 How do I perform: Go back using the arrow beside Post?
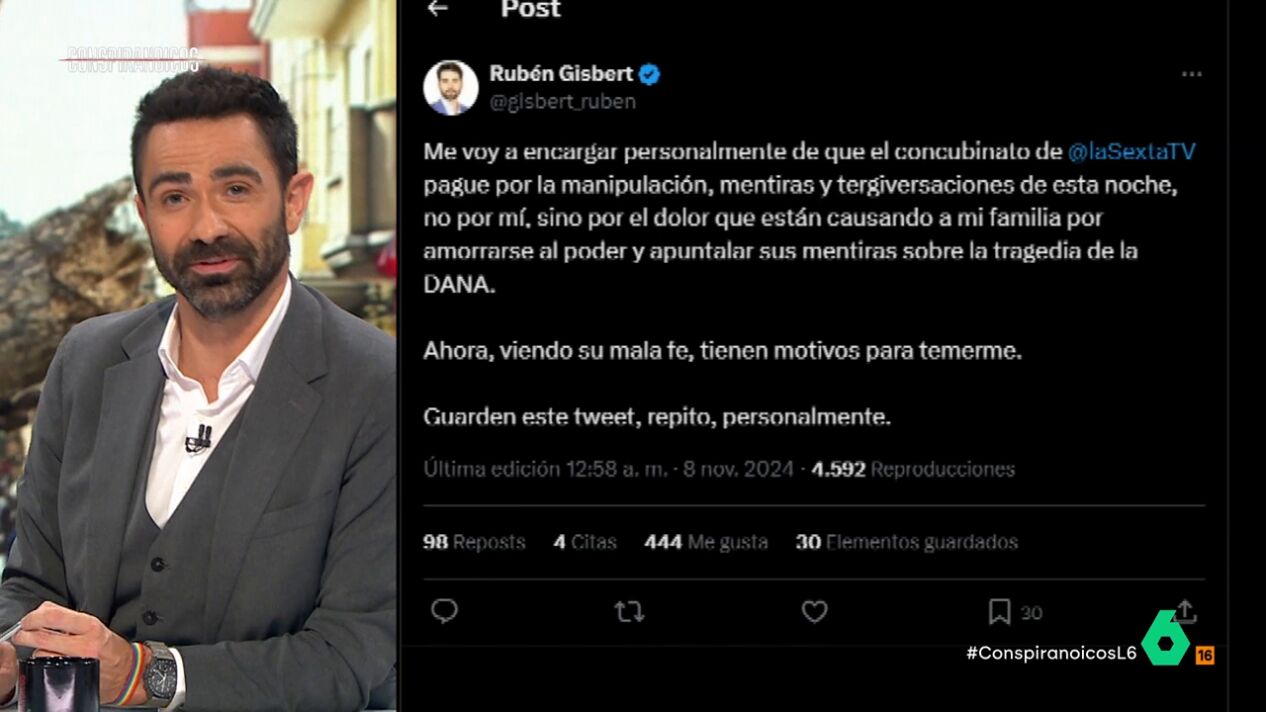pyautogui.click(x=436, y=8)
